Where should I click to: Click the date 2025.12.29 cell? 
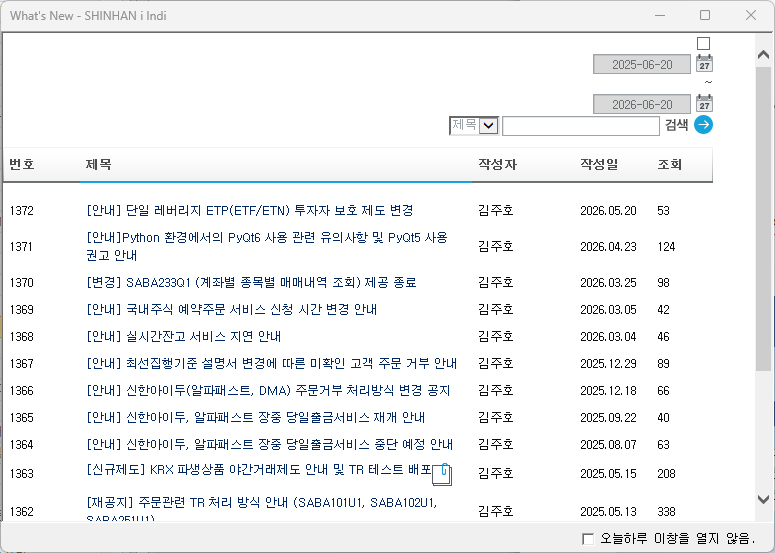(608, 364)
